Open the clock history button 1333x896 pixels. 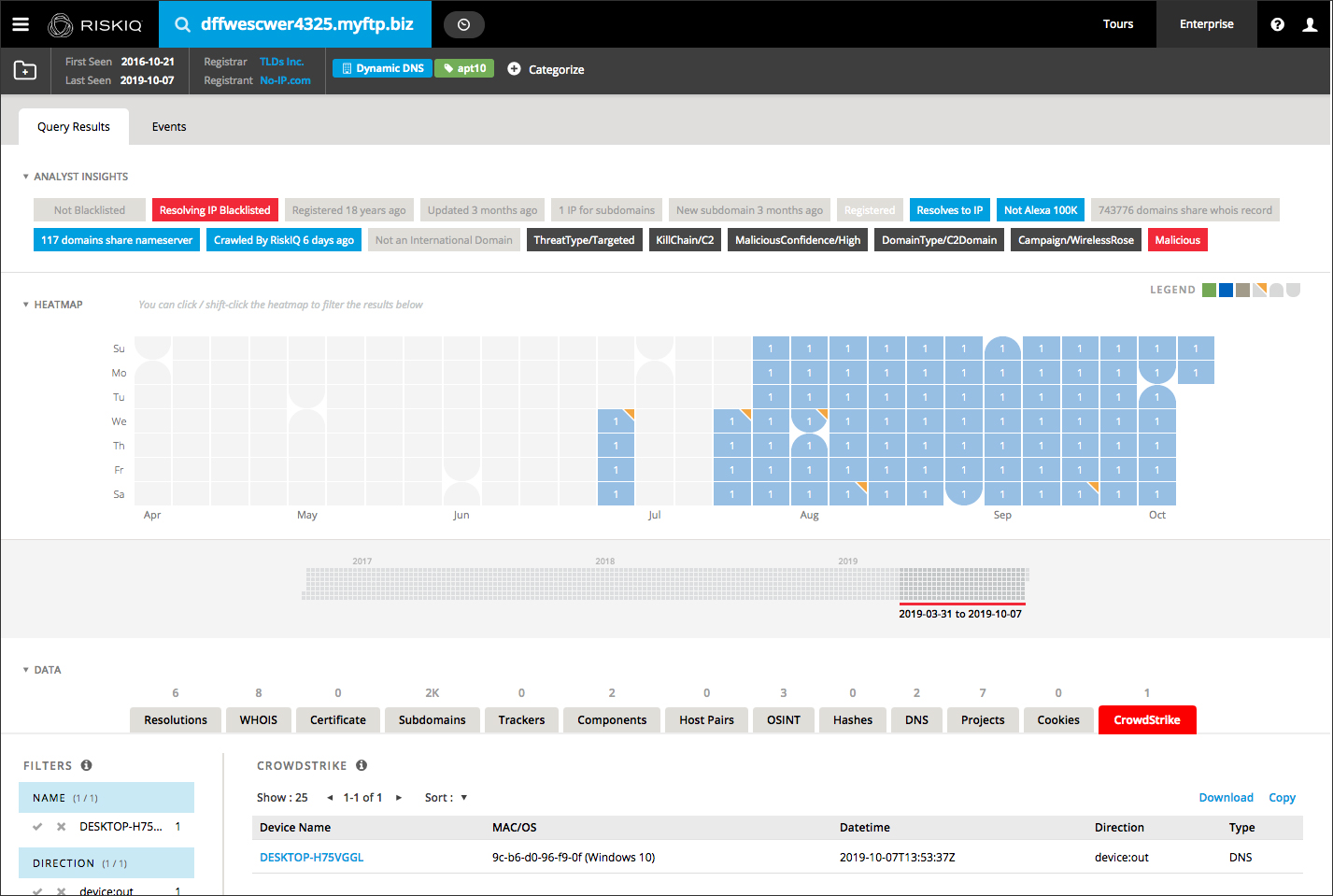pos(463,24)
